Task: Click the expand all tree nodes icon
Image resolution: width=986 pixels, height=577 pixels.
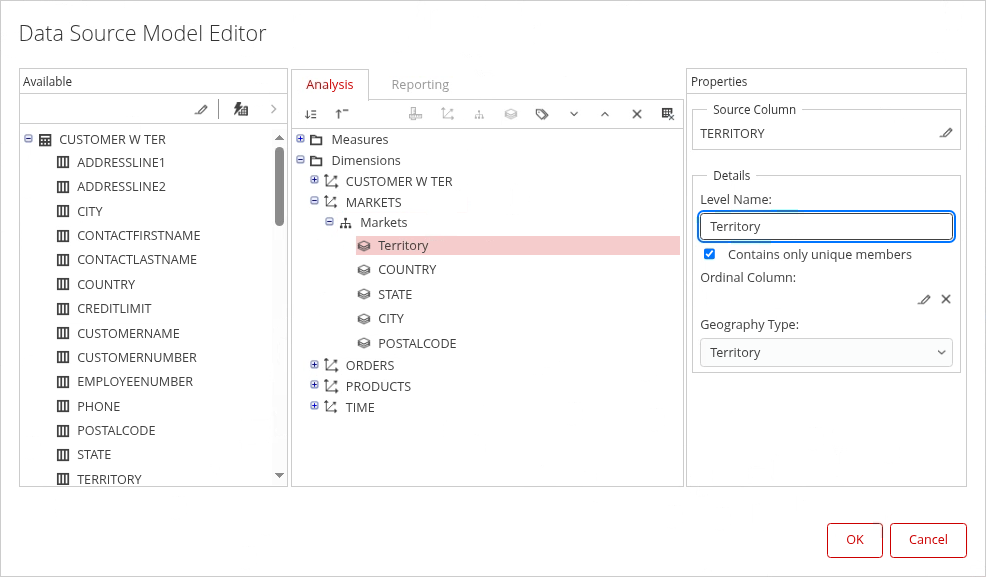Action: (311, 114)
